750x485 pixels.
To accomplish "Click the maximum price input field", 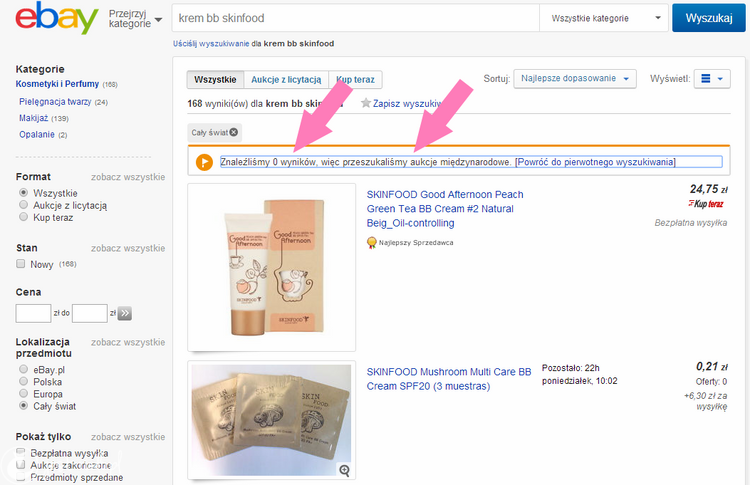I will pyautogui.click(x=89, y=313).
